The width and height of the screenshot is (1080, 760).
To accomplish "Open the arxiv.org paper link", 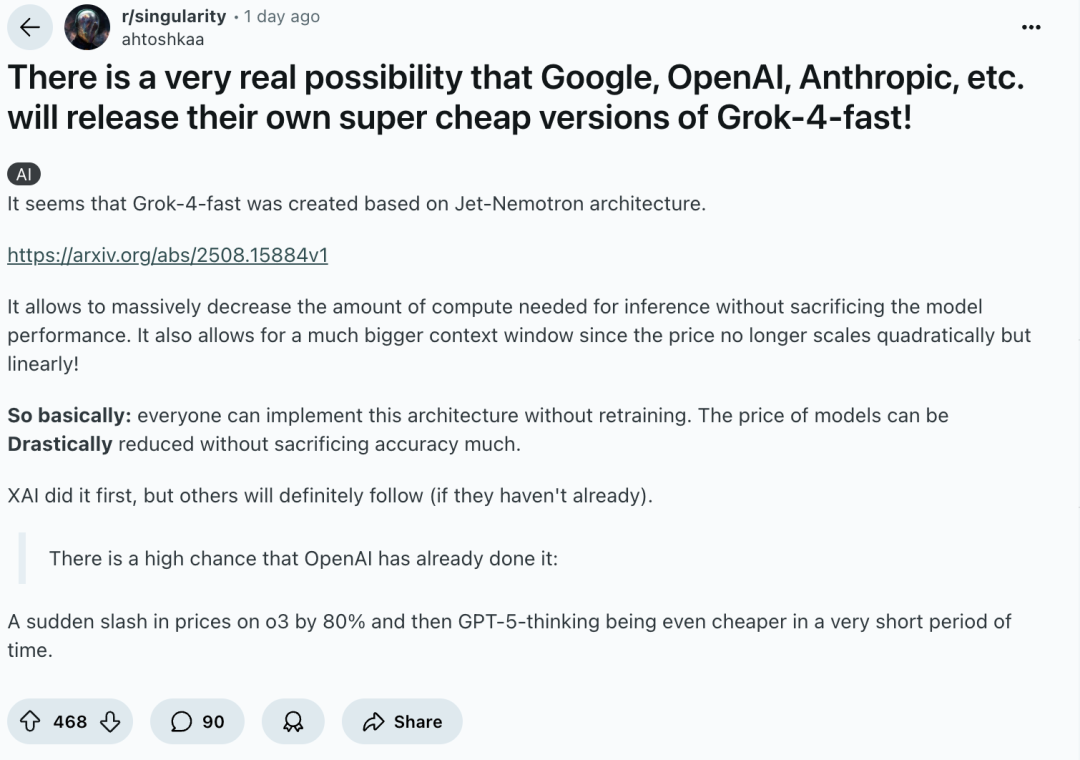I will pyautogui.click(x=167, y=255).
